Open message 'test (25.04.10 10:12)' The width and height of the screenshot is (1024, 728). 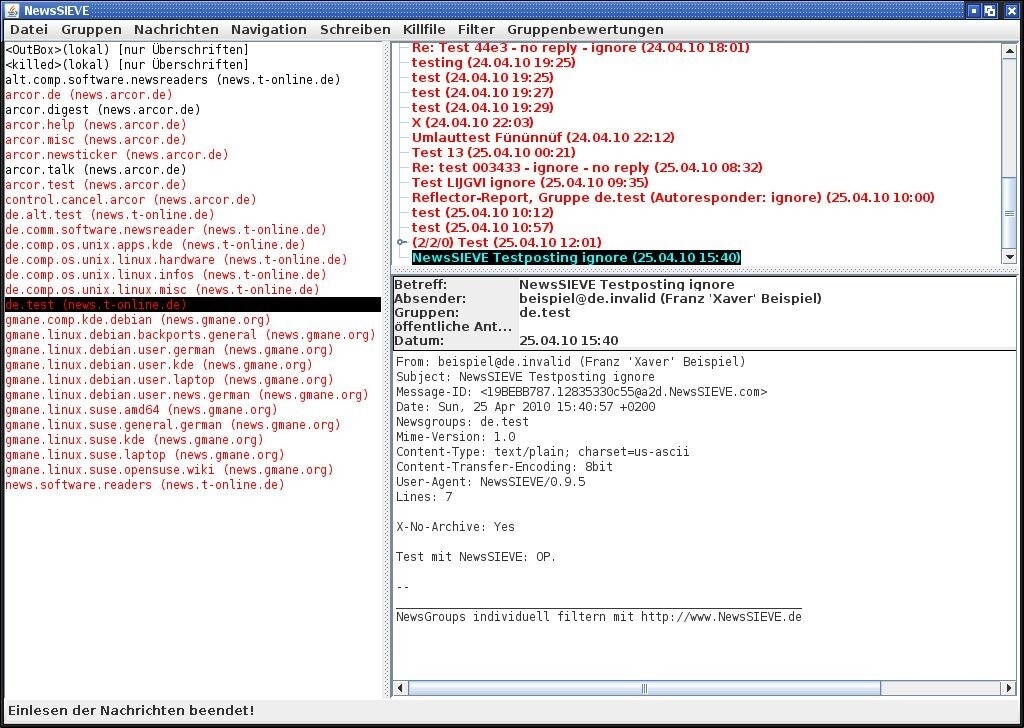tap(483, 213)
